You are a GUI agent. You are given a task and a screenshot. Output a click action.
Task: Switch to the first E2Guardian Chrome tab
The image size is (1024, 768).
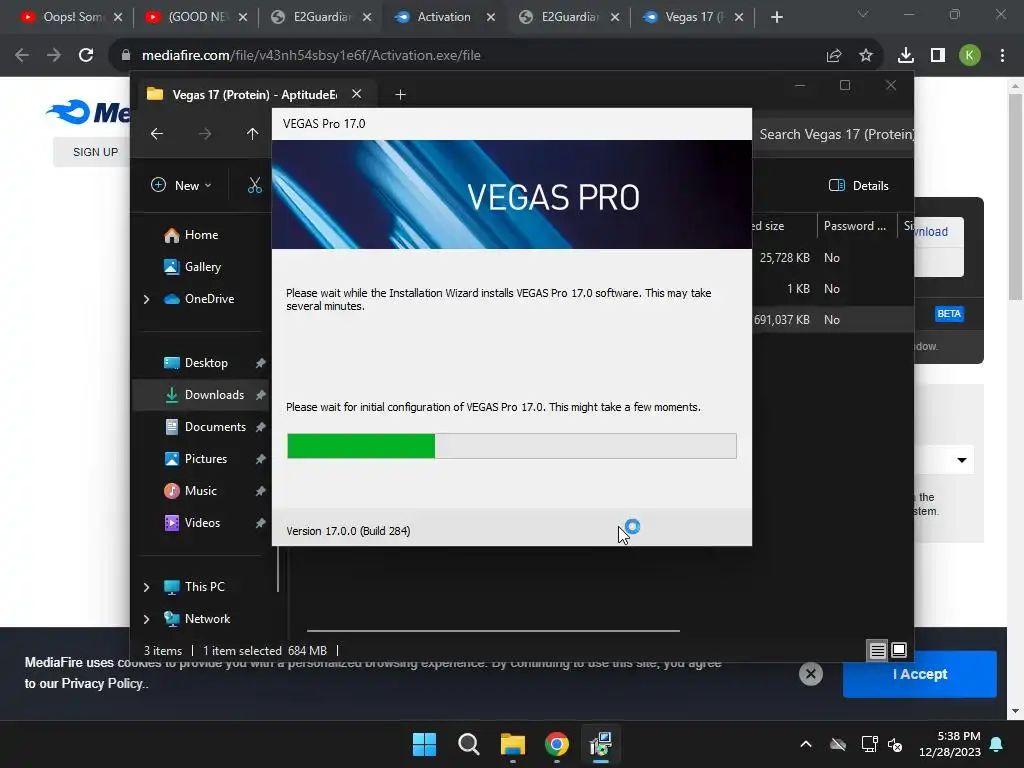tap(314, 17)
